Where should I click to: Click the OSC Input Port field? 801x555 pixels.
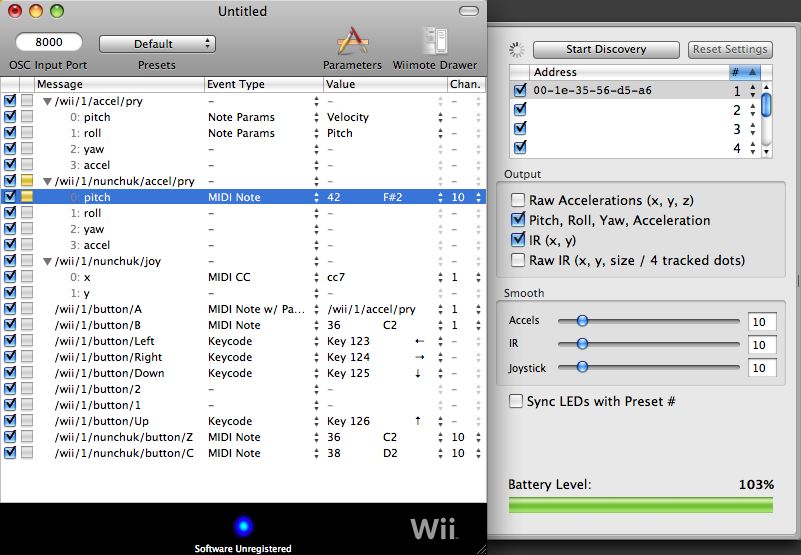[x=51, y=43]
